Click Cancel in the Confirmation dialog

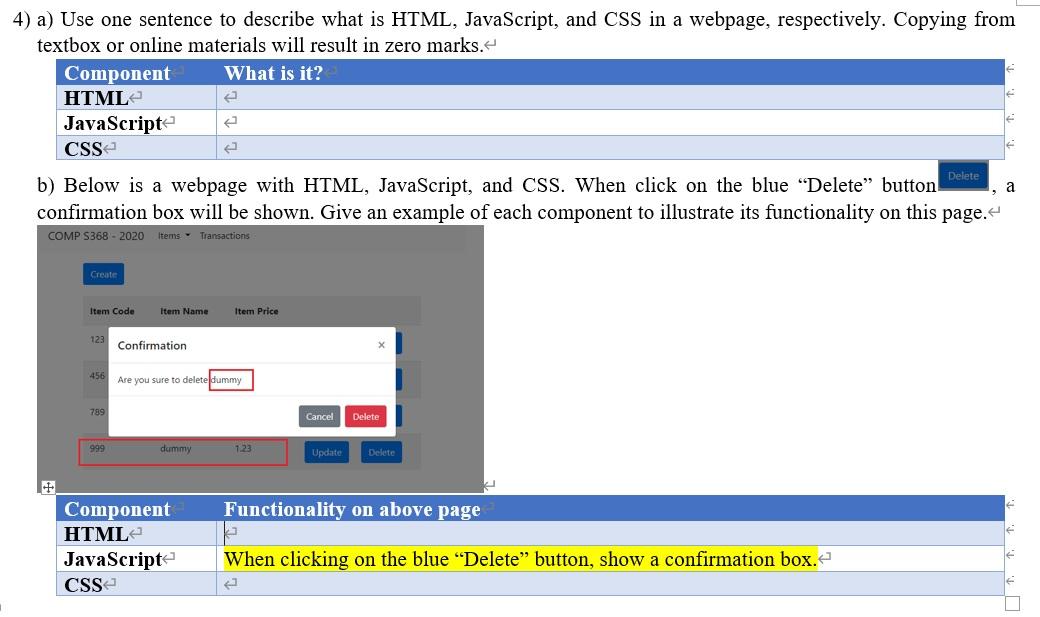pyautogui.click(x=319, y=416)
